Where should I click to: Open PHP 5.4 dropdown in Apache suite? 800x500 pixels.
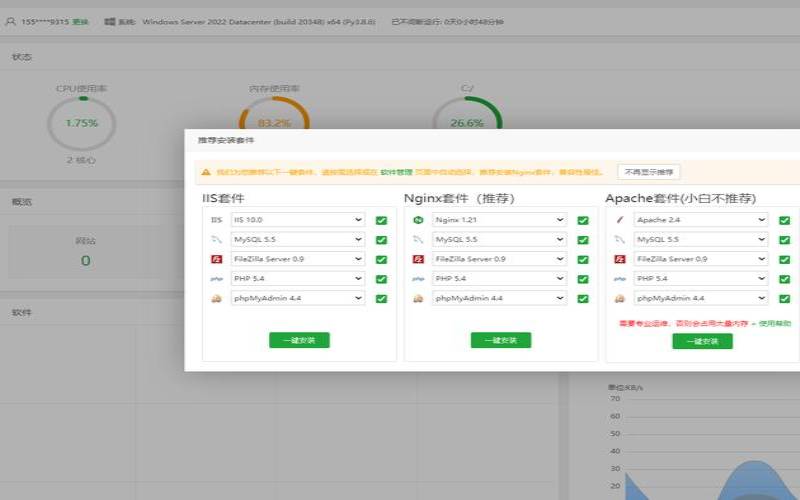point(701,279)
